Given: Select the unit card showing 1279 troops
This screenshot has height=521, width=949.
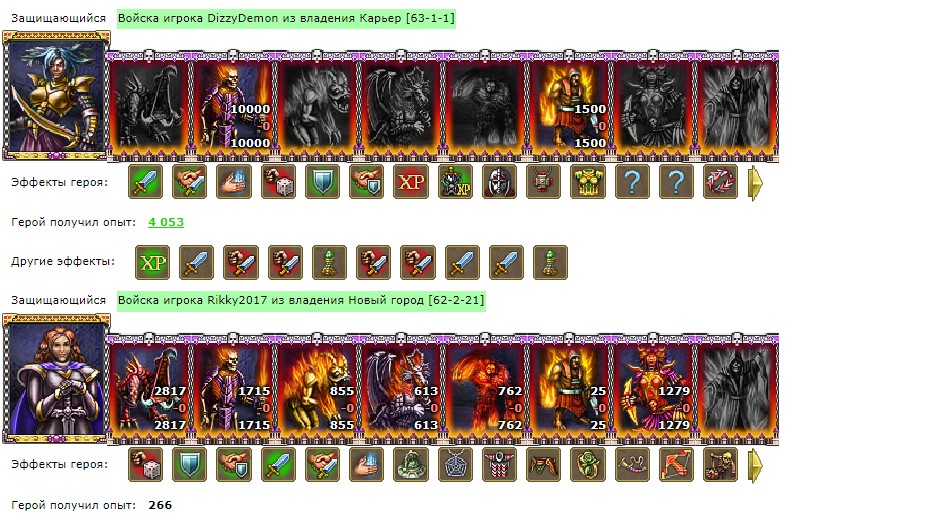Looking at the screenshot, I should pyautogui.click(x=653, y=388).
